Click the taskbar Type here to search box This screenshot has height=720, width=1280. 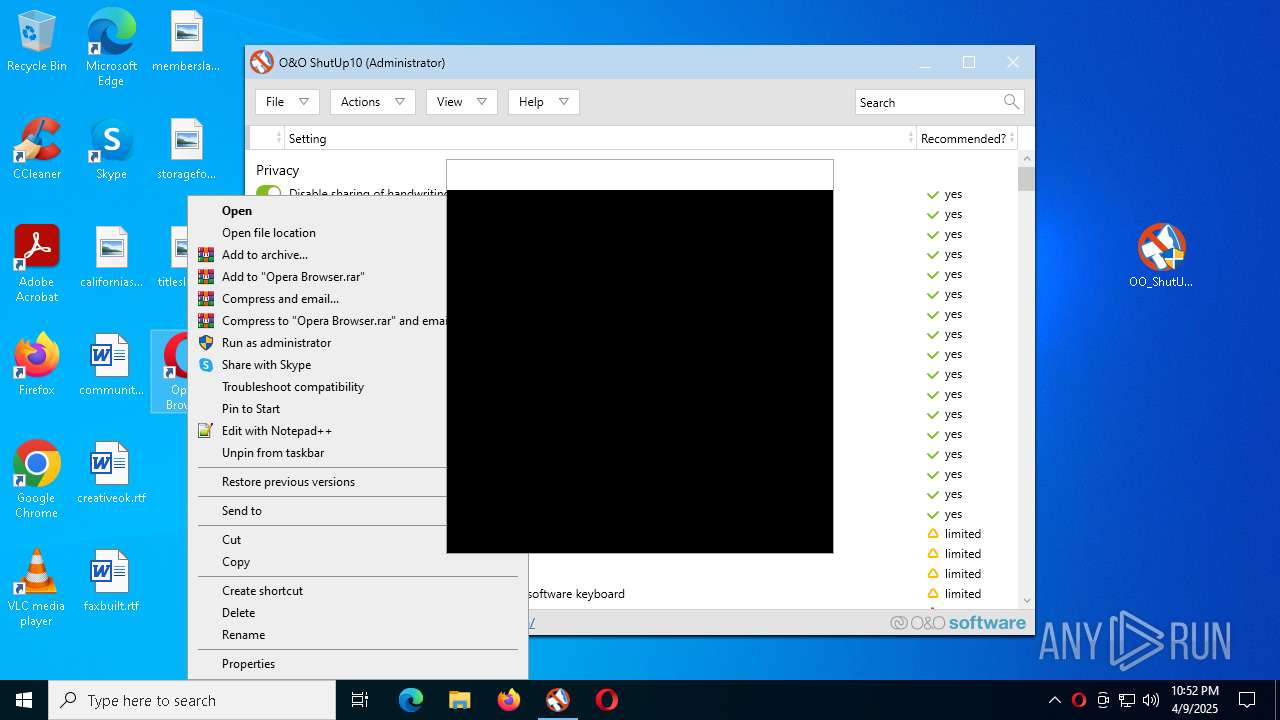(x=192, y=700)
